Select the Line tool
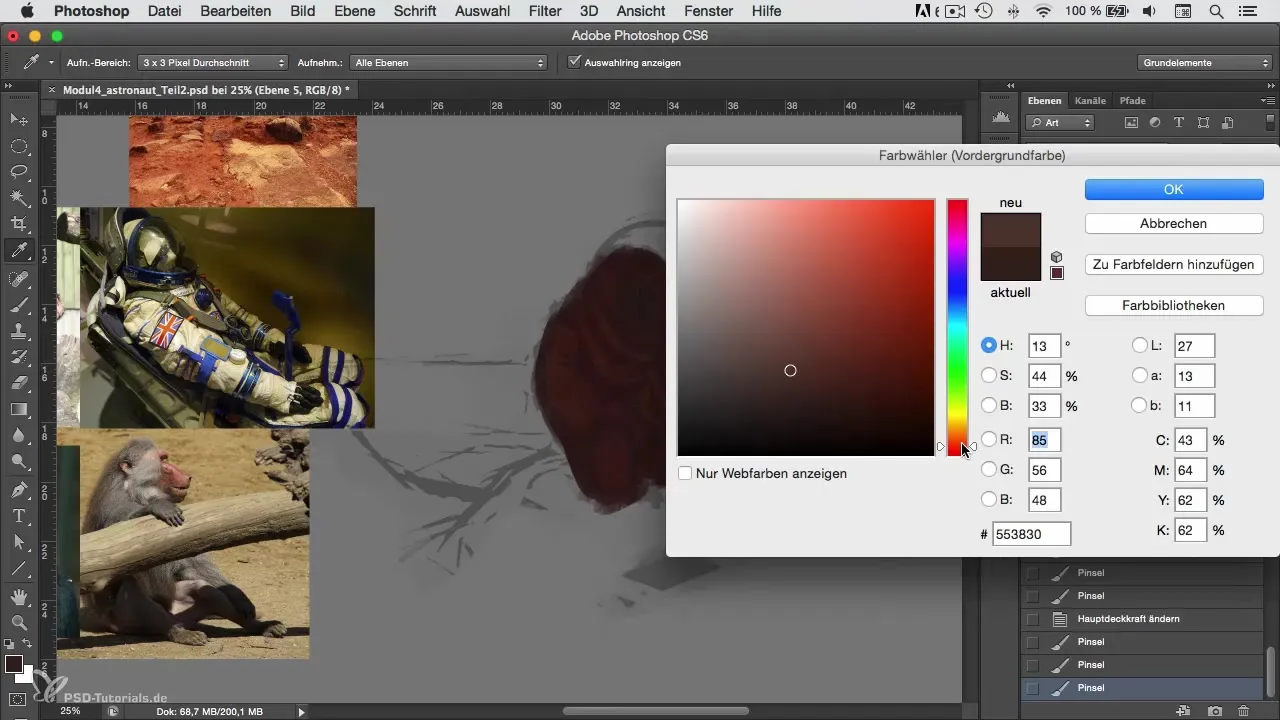The width and height of the screenshot is (1280, 720). [19, 568]
